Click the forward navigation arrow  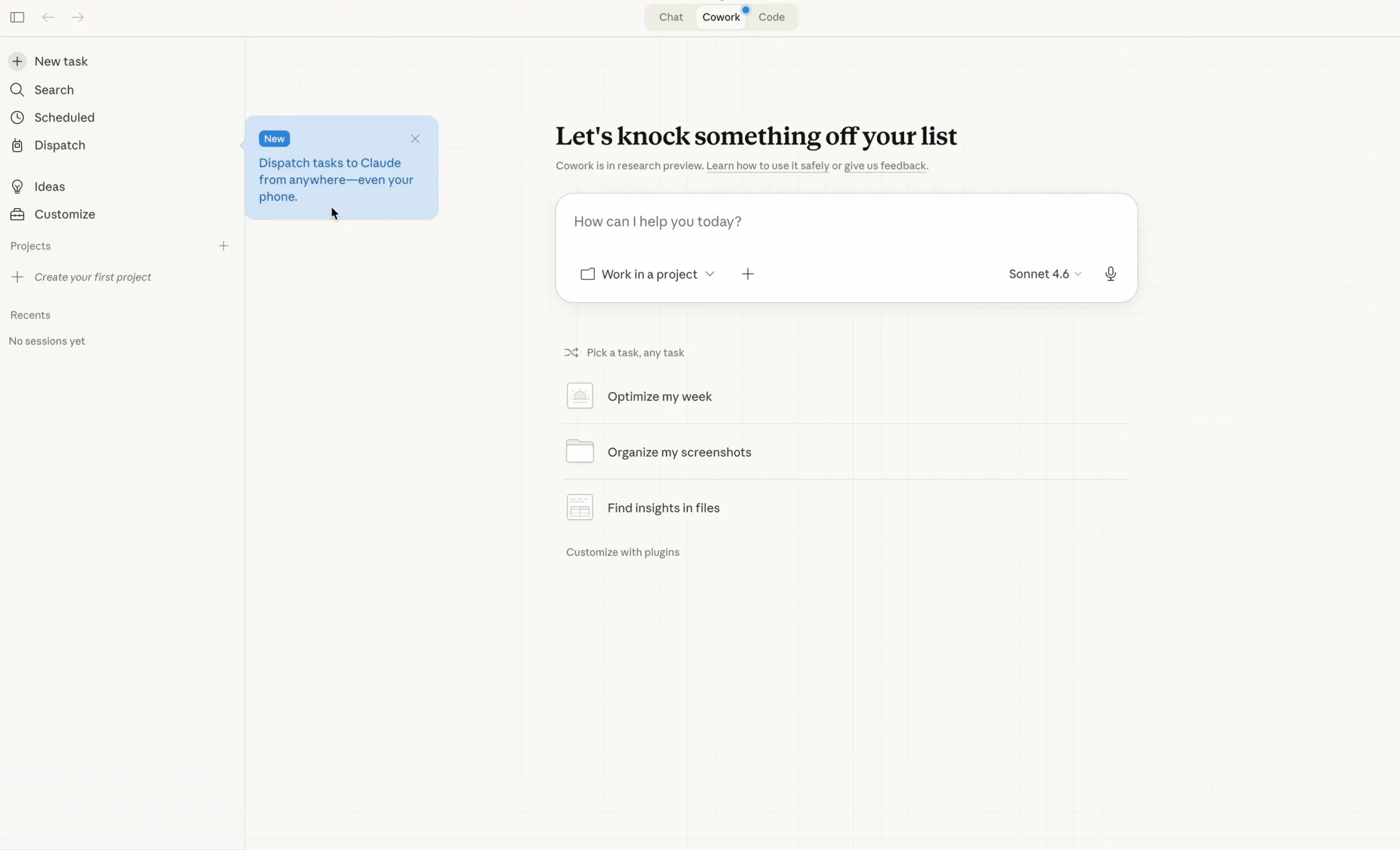pos(78,17)
